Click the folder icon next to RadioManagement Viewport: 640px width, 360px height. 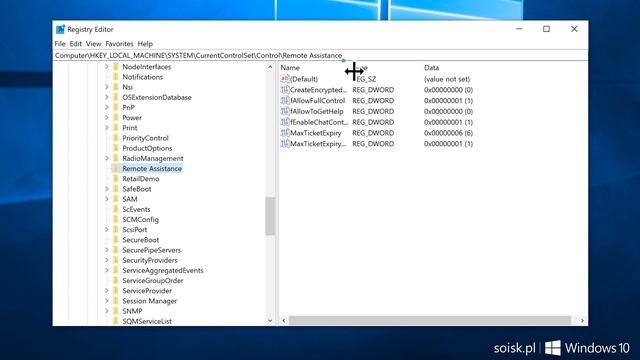(x=116, y=158)
